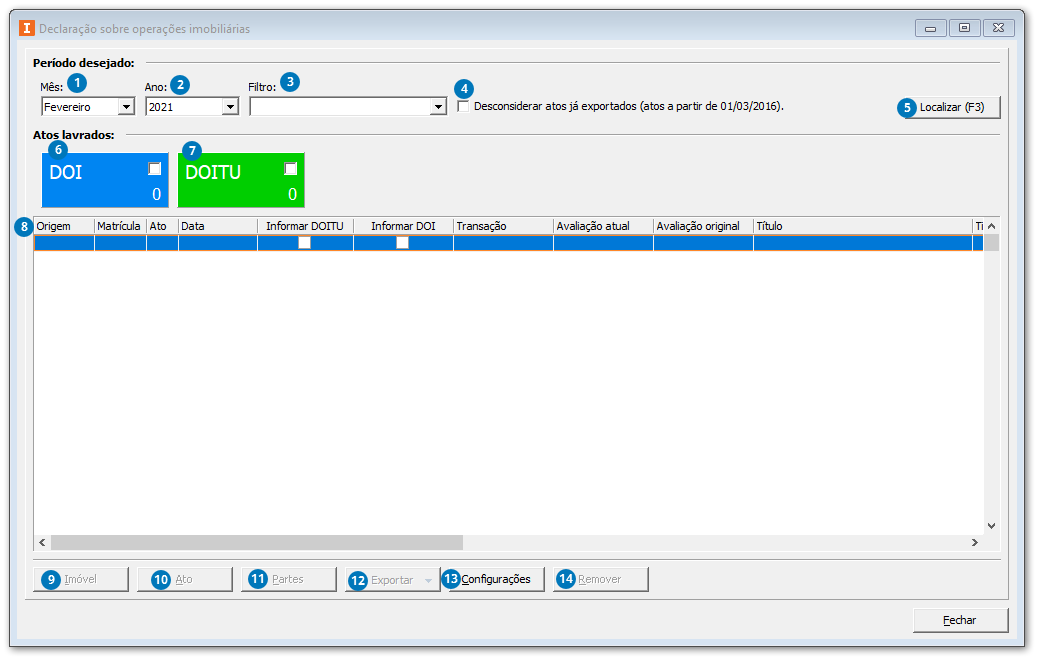Open the Configurações button
Image resolution: width=1038 pixels, height=660 pixels.
[x=495, y=579]
